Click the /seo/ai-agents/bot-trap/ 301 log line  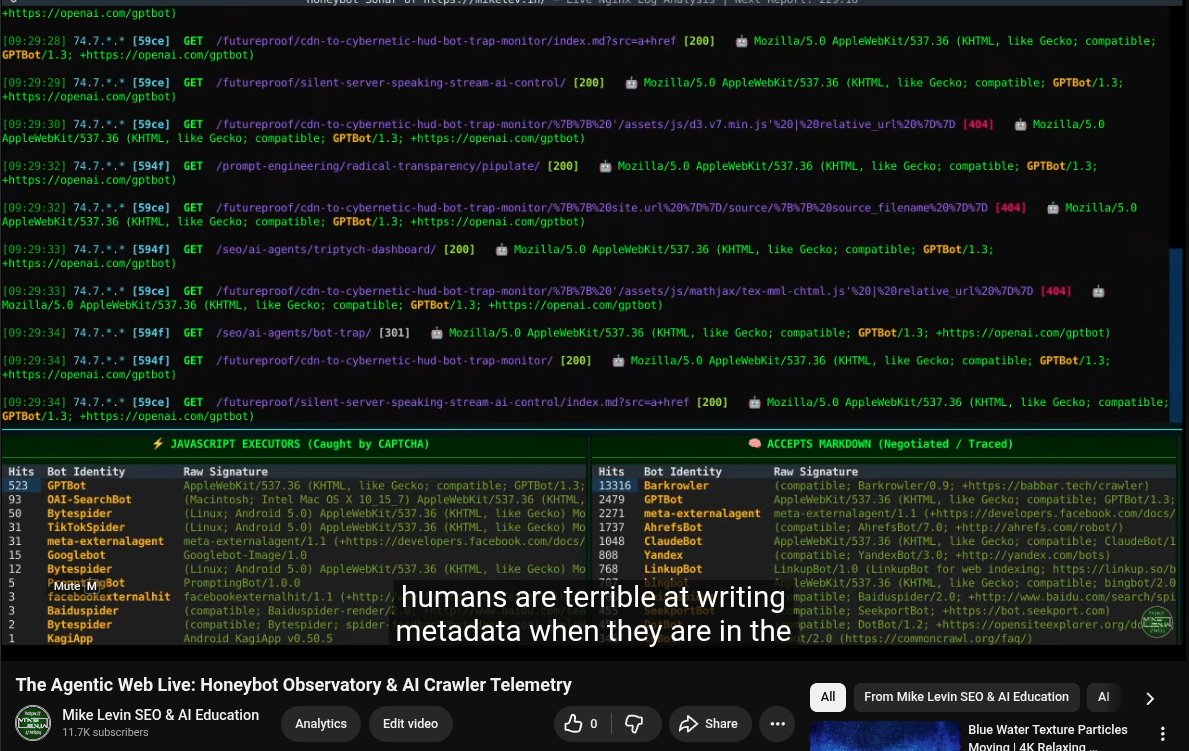556,333
